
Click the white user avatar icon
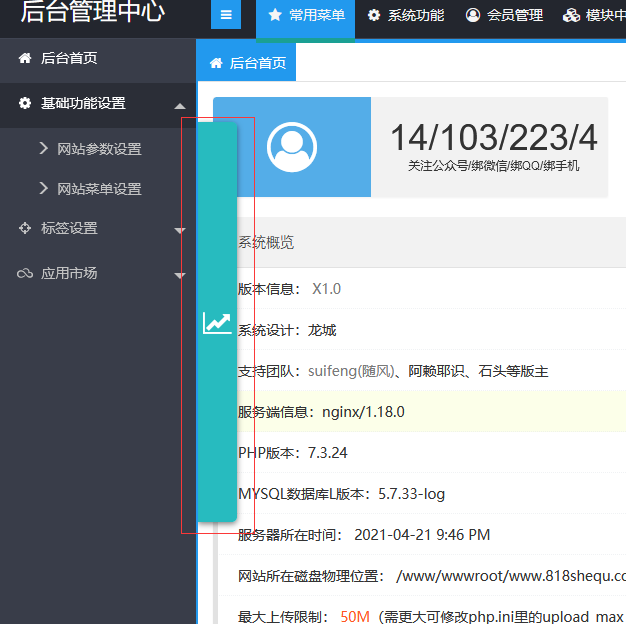(292, 147)
